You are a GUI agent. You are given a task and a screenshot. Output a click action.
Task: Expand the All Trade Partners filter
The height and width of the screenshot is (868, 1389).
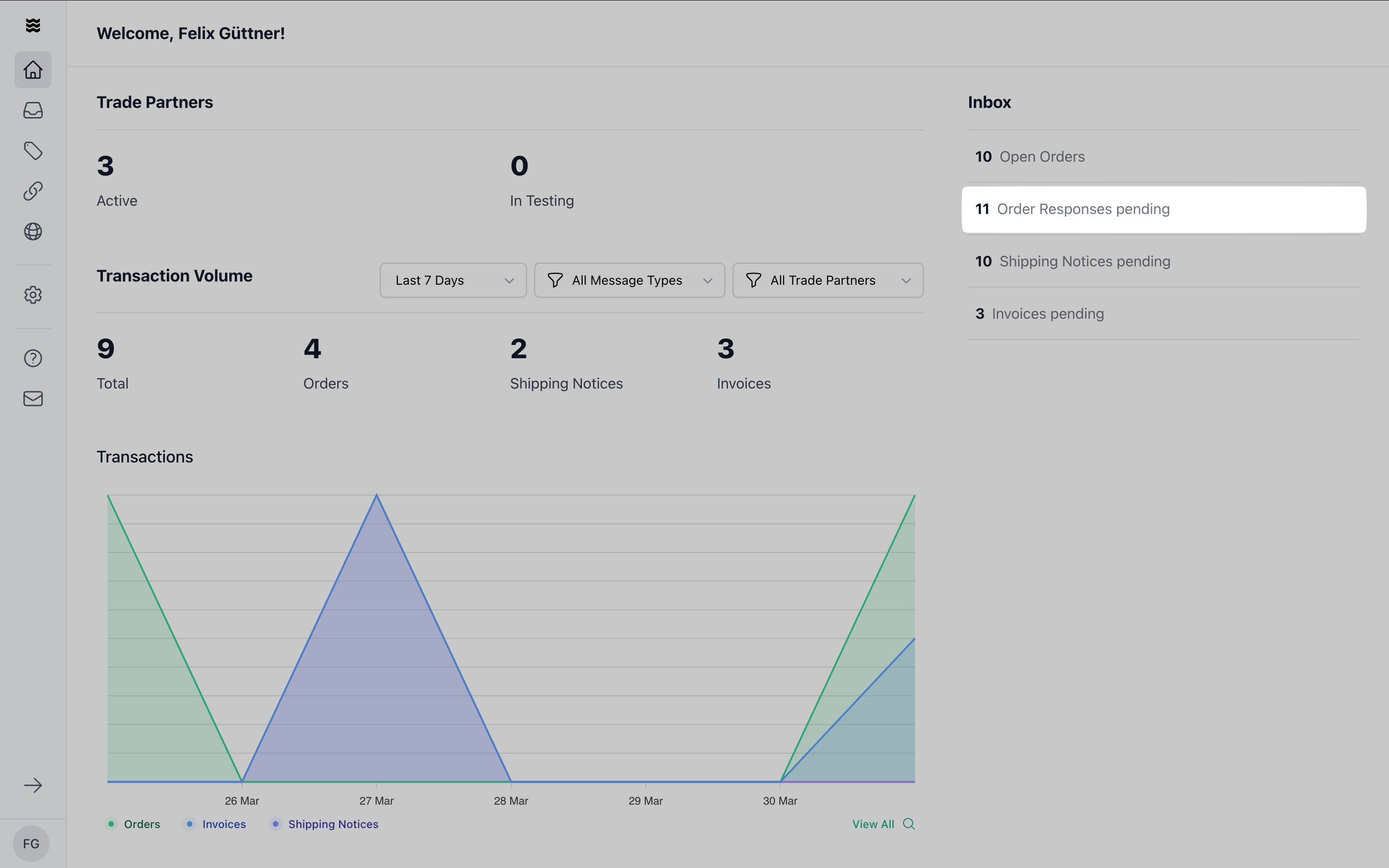coord(828,280)
